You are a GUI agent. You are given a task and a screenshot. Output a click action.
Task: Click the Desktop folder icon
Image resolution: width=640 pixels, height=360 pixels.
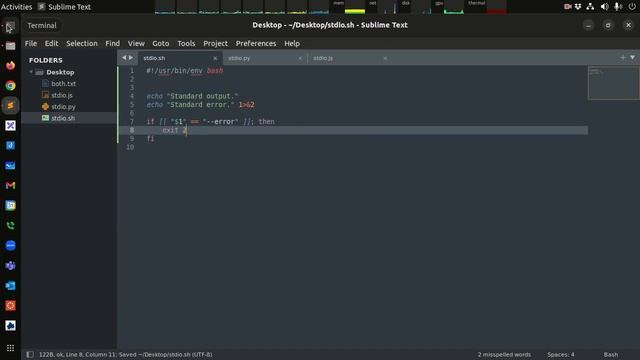coord(39,72)
